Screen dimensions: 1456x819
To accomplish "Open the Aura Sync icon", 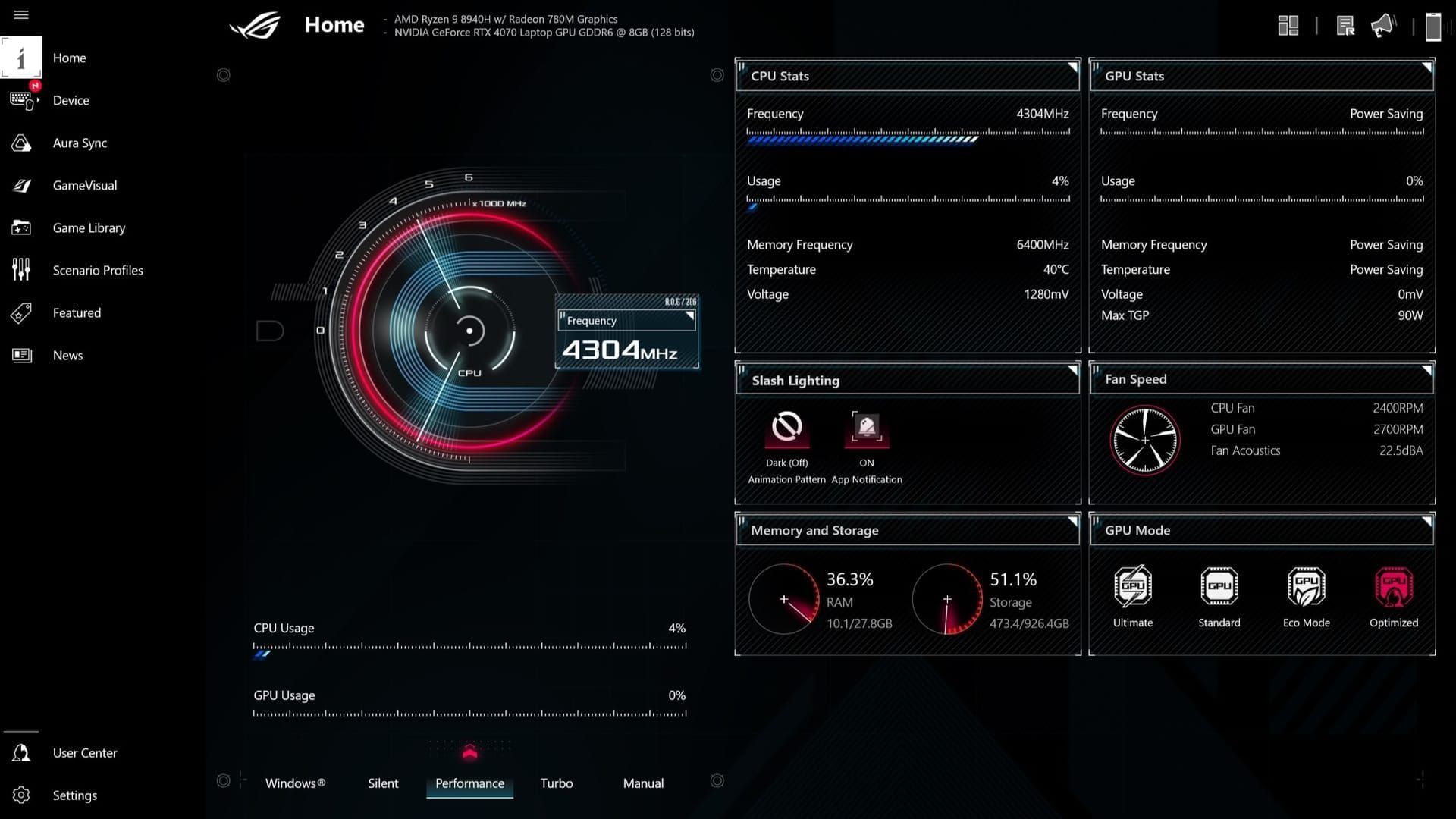I will coord(21,143).
